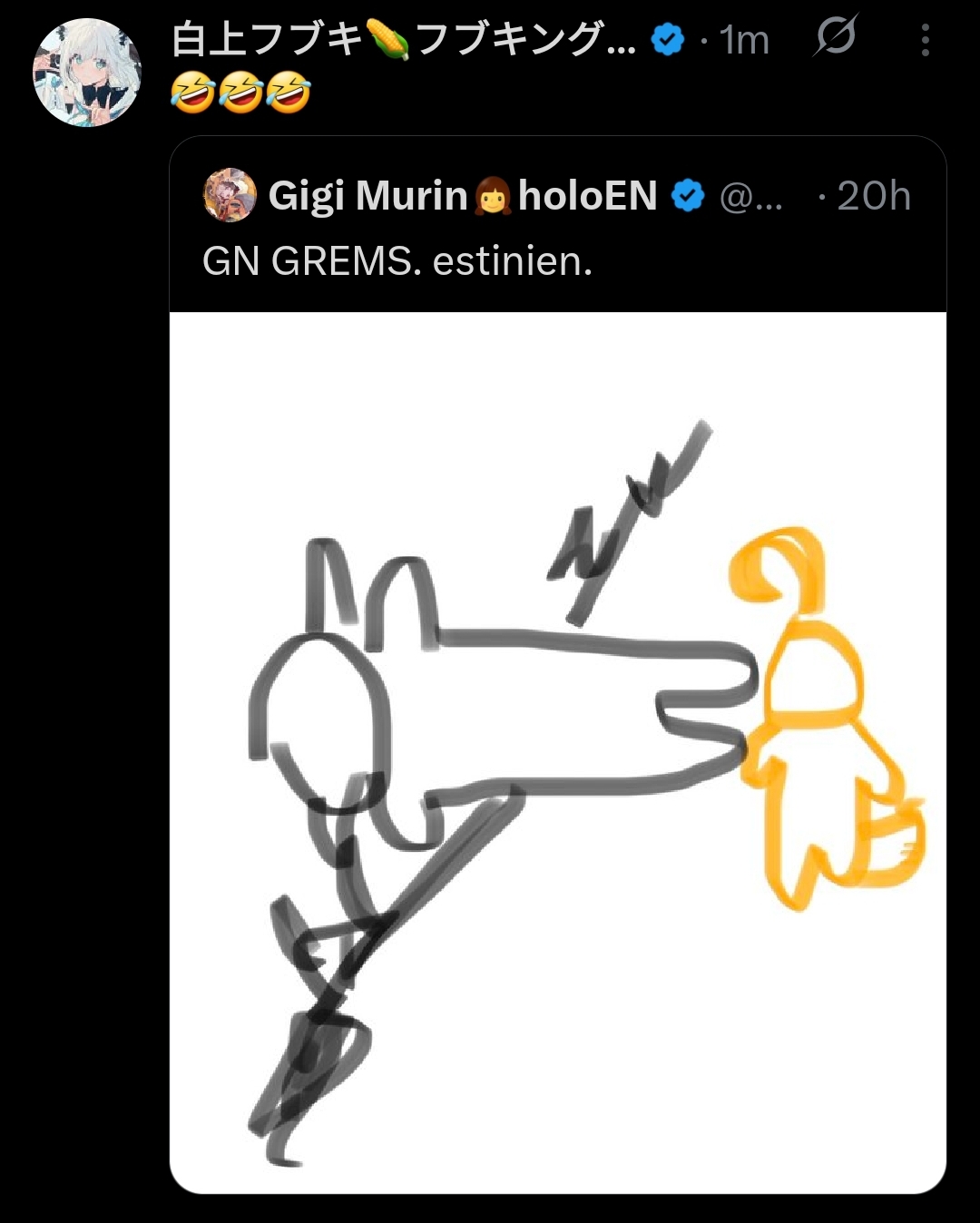Click the Grok slashed-circle icon
The width and height of the screenshot is (980, 1223).
point(835,38)
